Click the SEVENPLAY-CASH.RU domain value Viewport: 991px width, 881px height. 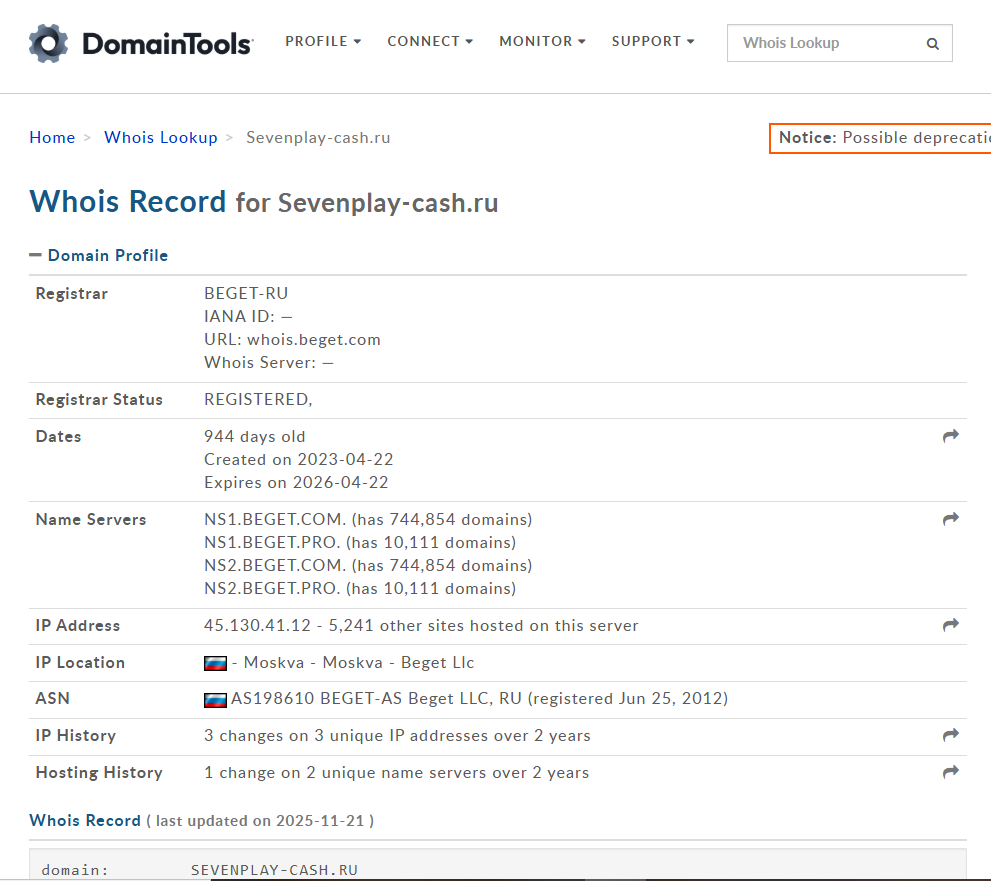(x=274, y=870)
